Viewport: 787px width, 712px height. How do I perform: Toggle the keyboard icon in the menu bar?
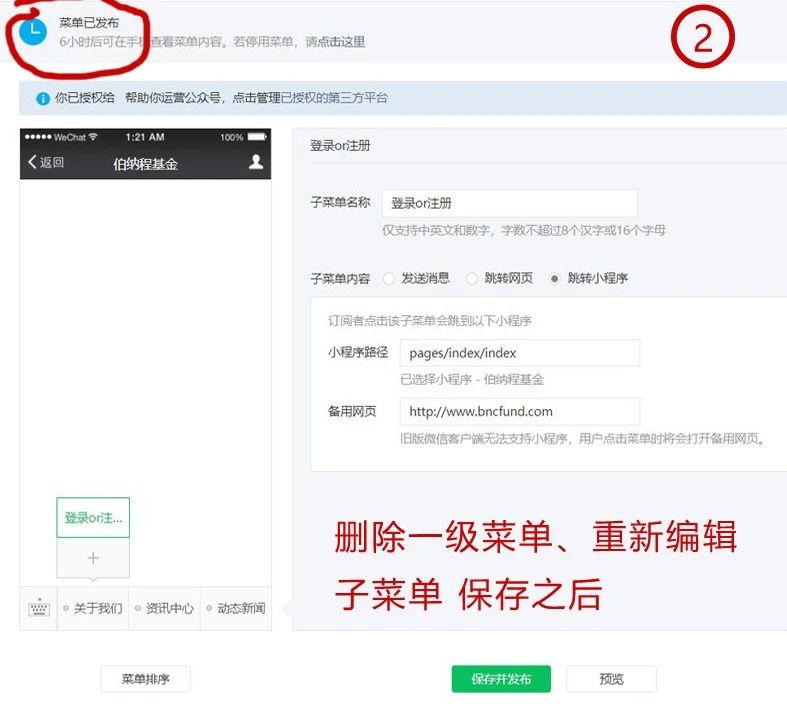coord(39,608)
